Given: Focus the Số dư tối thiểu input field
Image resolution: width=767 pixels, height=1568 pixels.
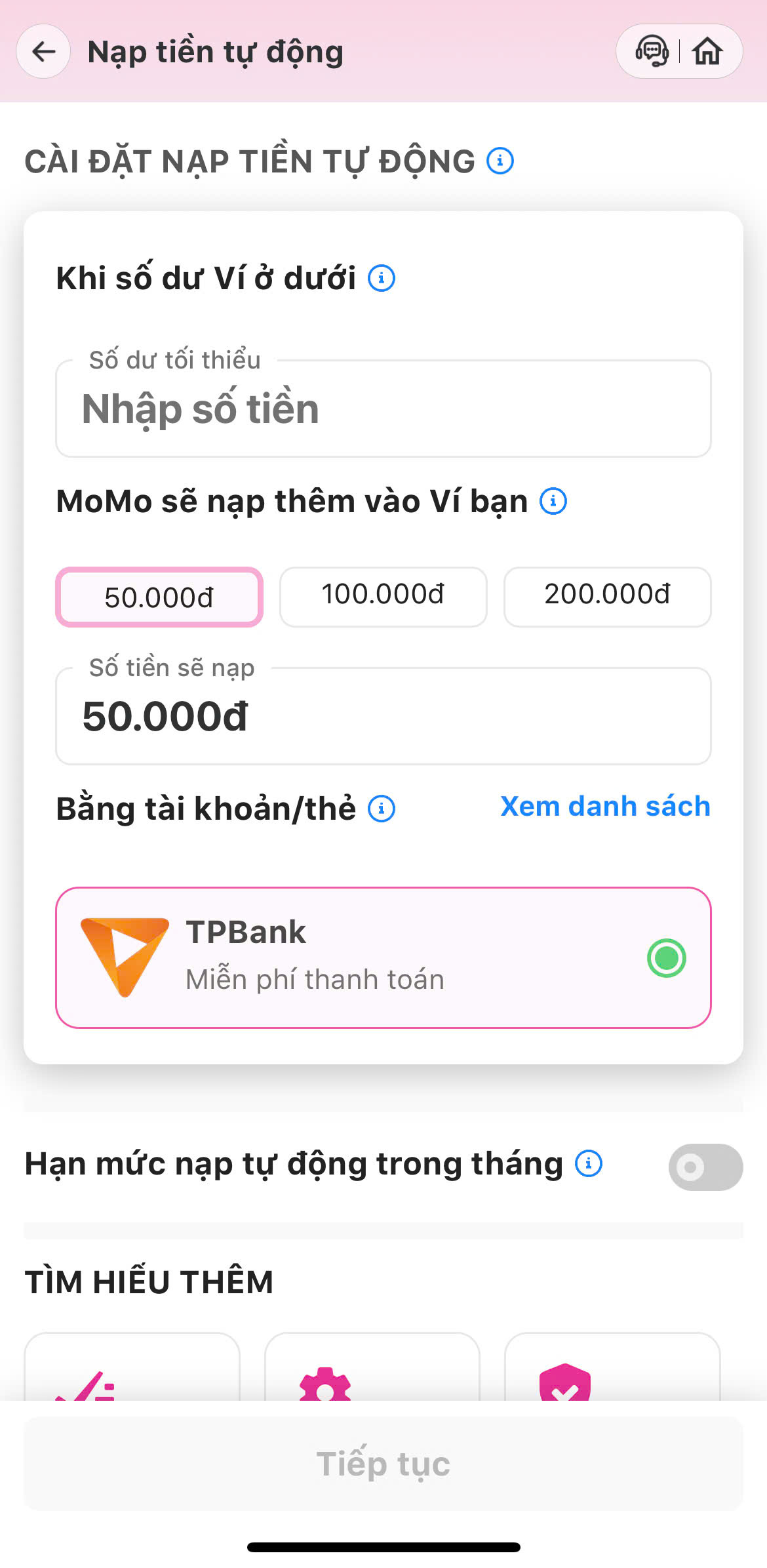Looking at the screenshot, I should (383, 409).
